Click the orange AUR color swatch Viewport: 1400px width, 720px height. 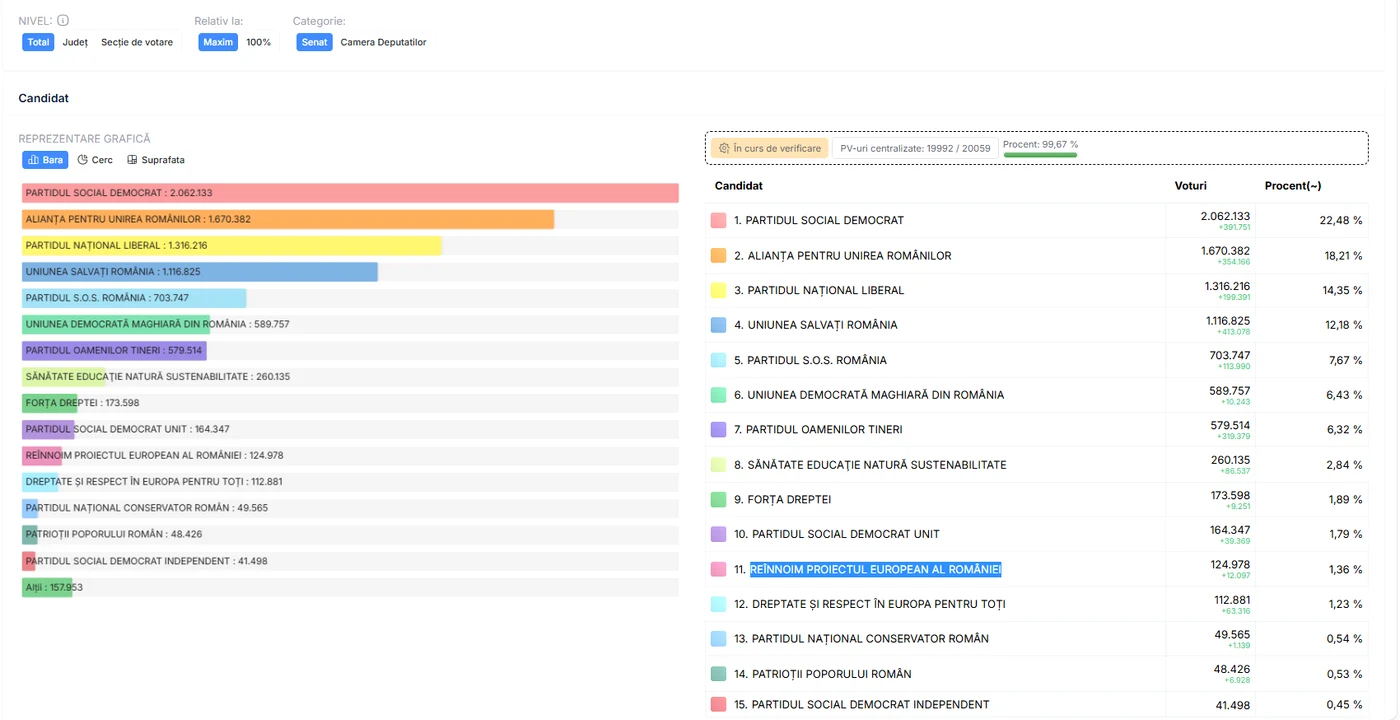click(718, 255)
